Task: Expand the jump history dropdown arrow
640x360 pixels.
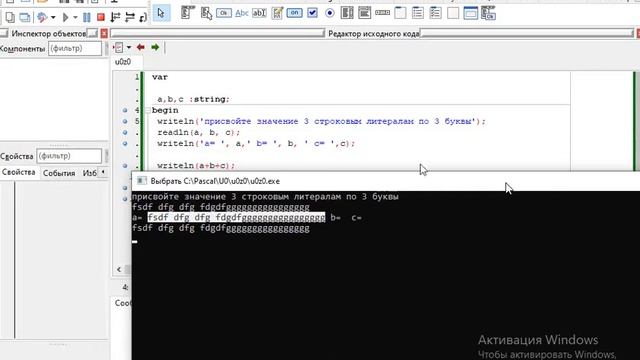Action: [x=129, y=47]
